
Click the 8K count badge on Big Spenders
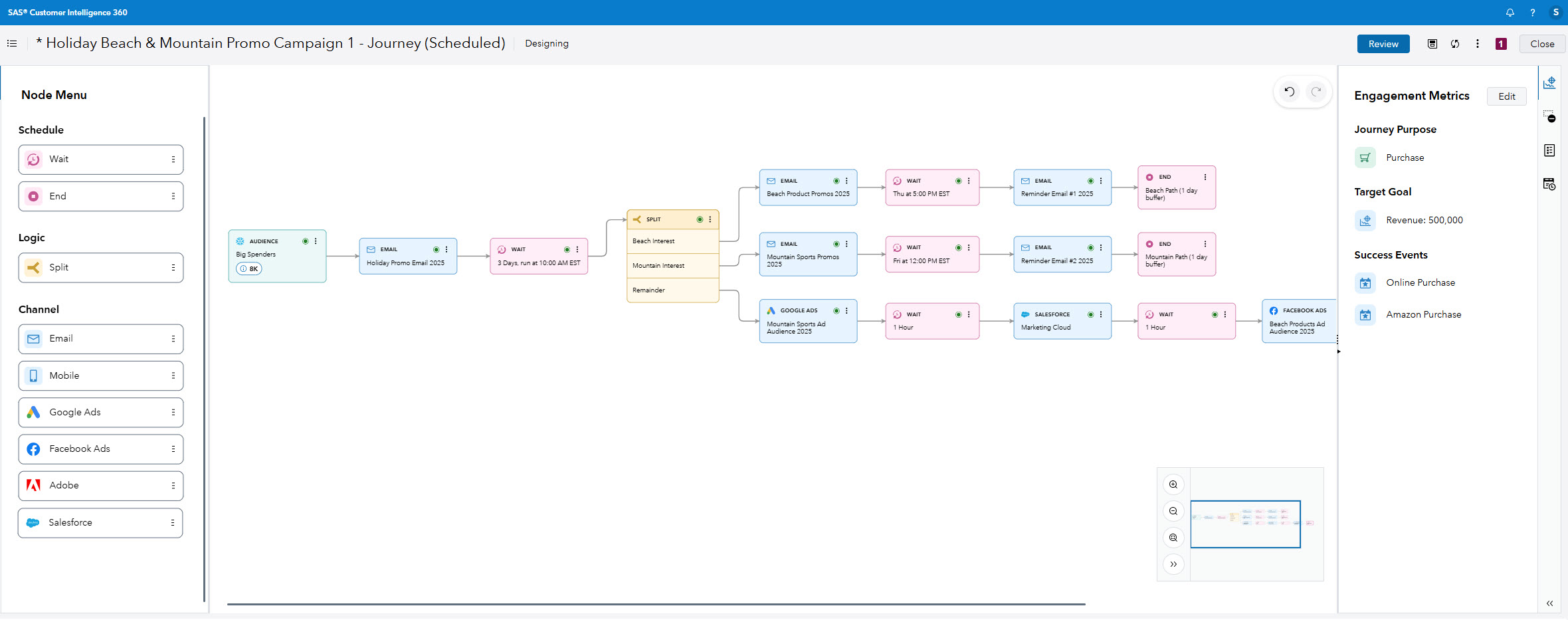pyautogui.click(x=249, y=269)
